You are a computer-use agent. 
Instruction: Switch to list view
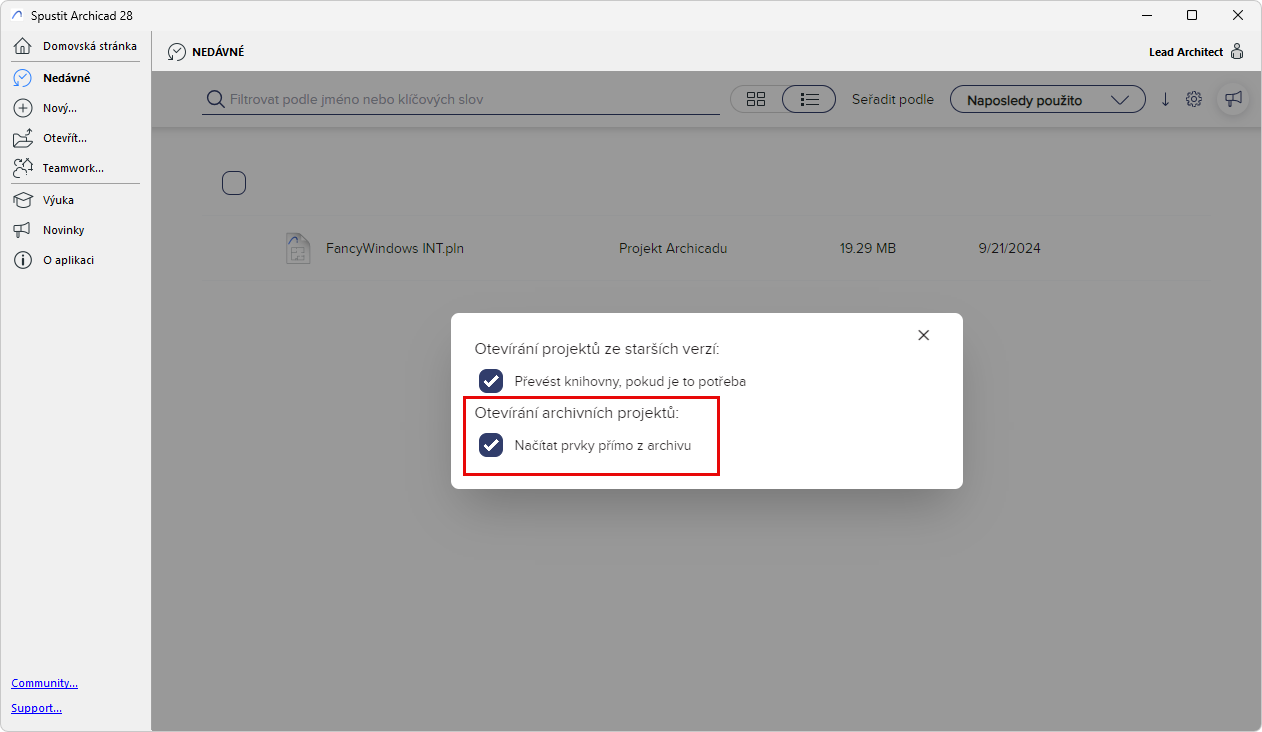pyautogui.click(x=809, y=99)
